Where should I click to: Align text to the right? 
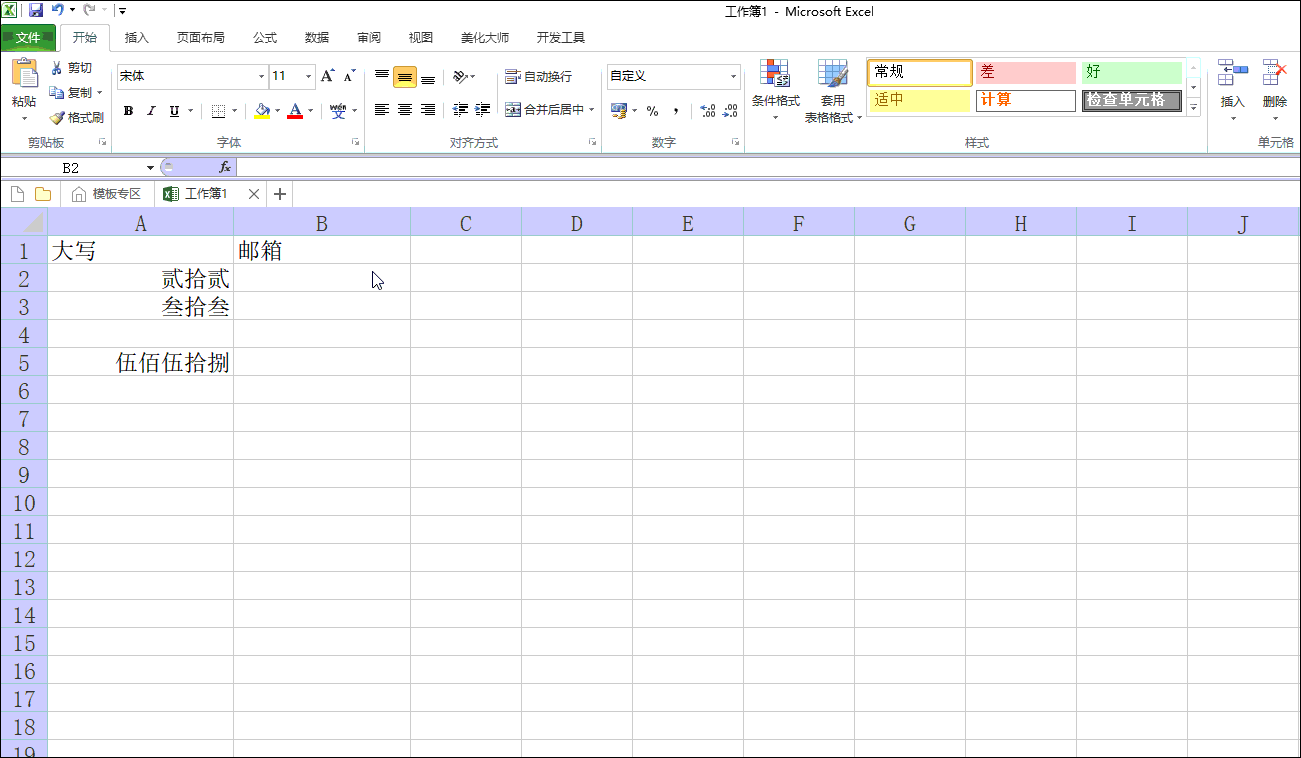(x=428, y=110)
